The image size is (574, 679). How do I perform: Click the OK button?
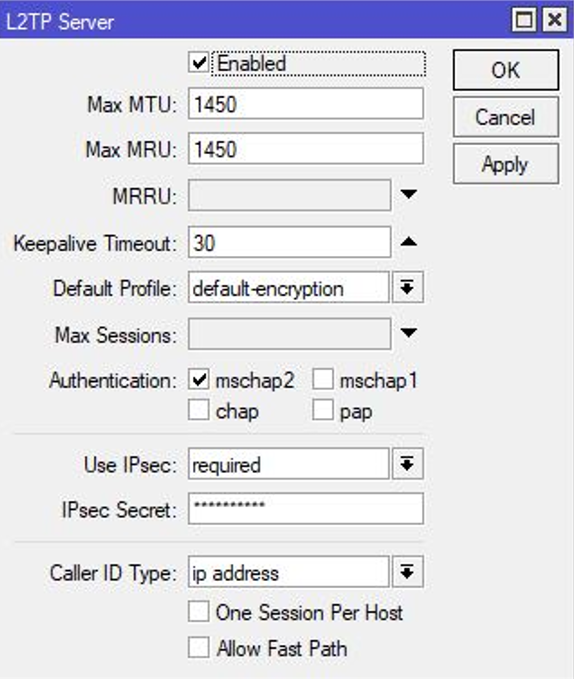tap(506, 70)
